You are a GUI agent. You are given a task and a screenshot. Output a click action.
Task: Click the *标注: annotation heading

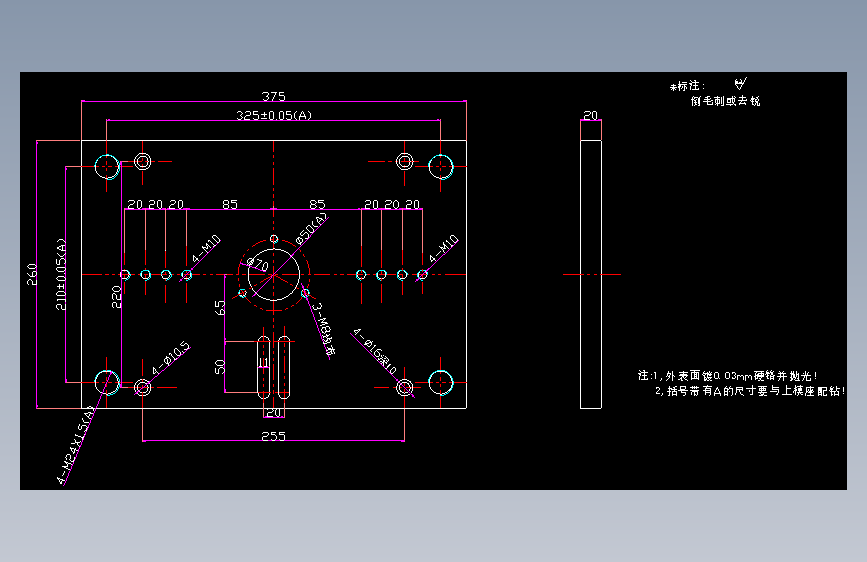click(687, 86)
